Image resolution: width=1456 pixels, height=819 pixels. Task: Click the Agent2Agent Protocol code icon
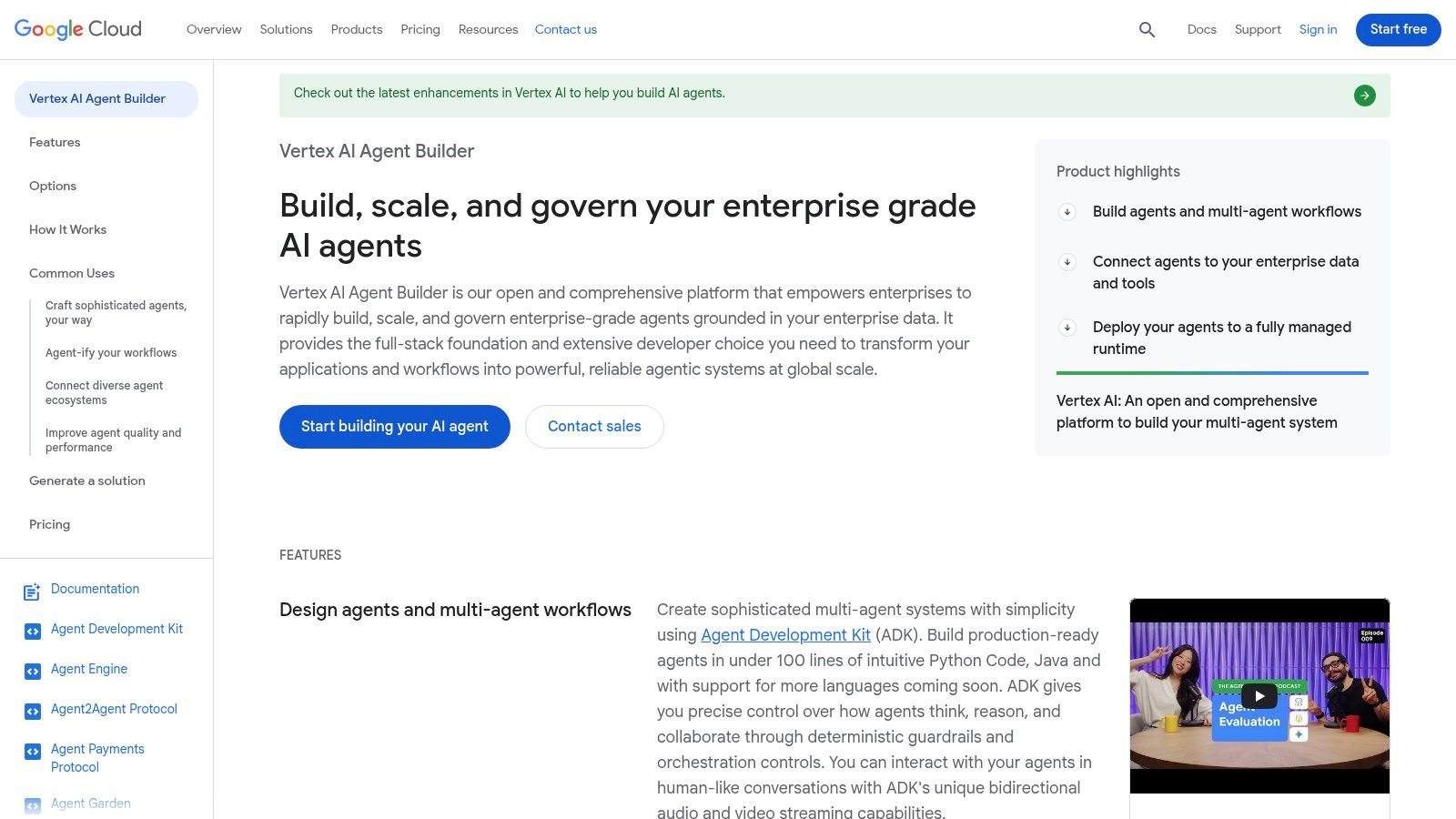[x=32, y=709]
